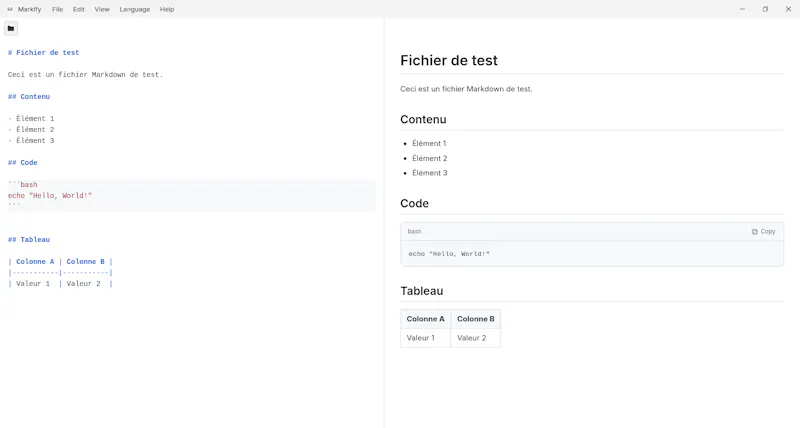Click the '- Élément 3' editor line
Image resolution: width=800 pixels, height=428 pixels.
tap(31, 140)
